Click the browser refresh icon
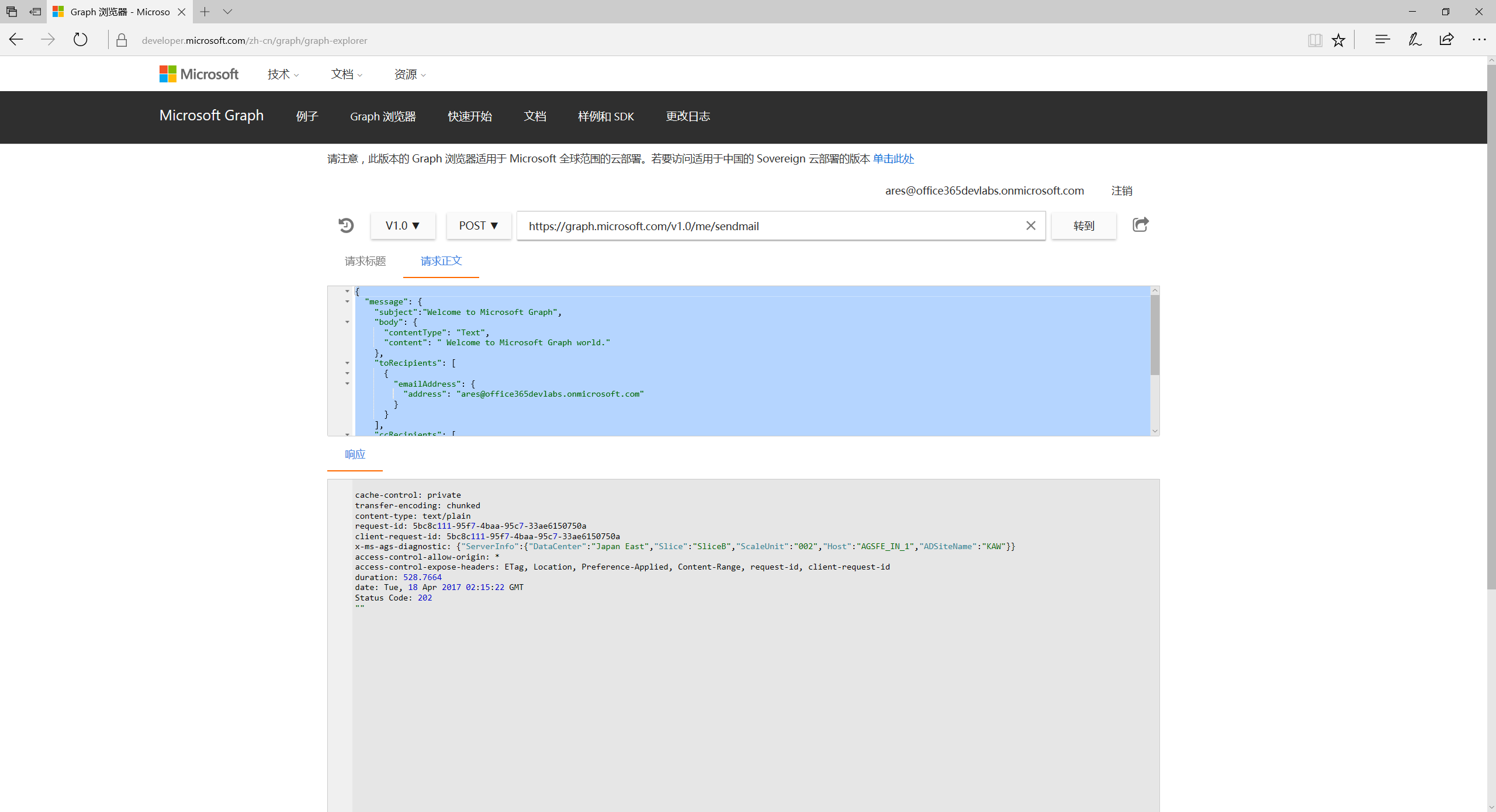This screenshot has height=812, width=1496. pos(80,40)
